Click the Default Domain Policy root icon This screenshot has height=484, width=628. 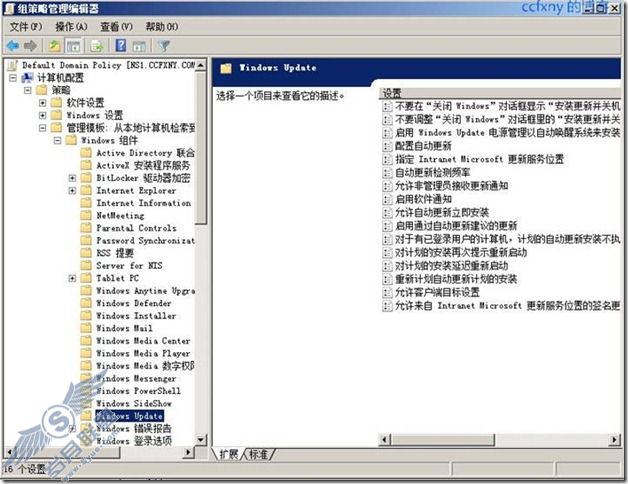coord(13,65)
